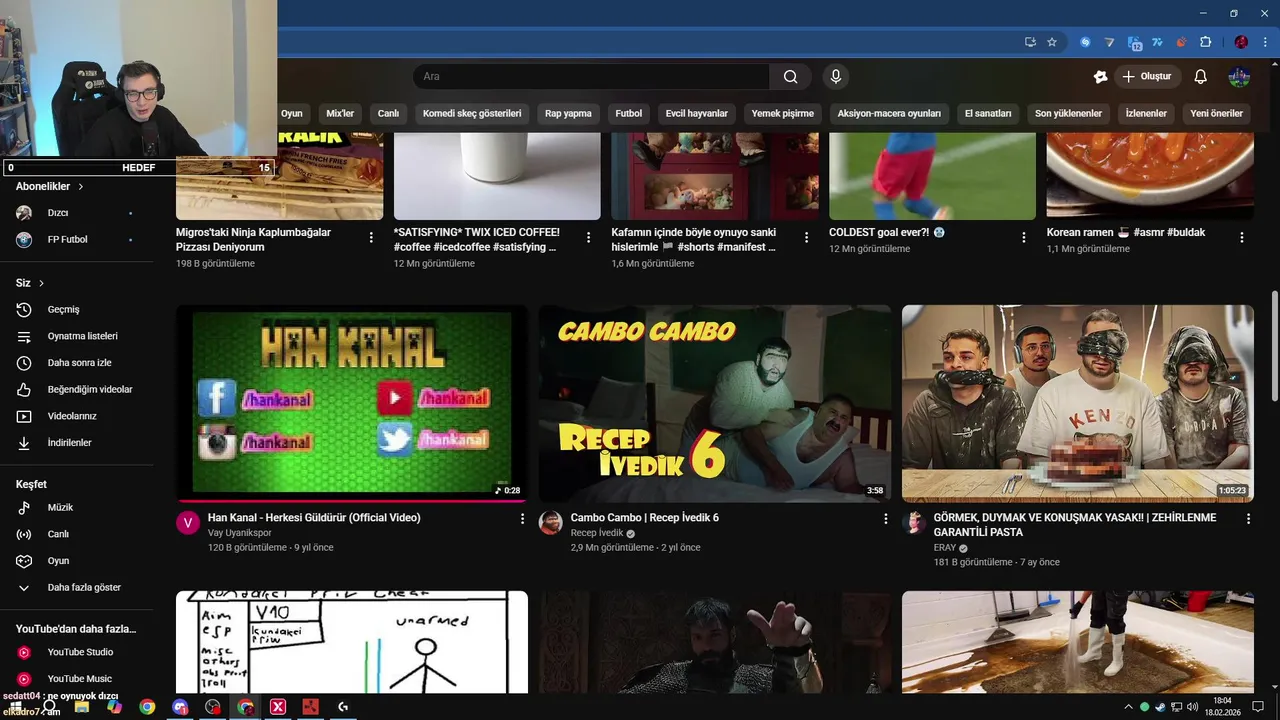Image resolution: width=1280 pixels, height=720 pixels.
Task: Select the Futbol filter chip
Action: tap(629, 114)
